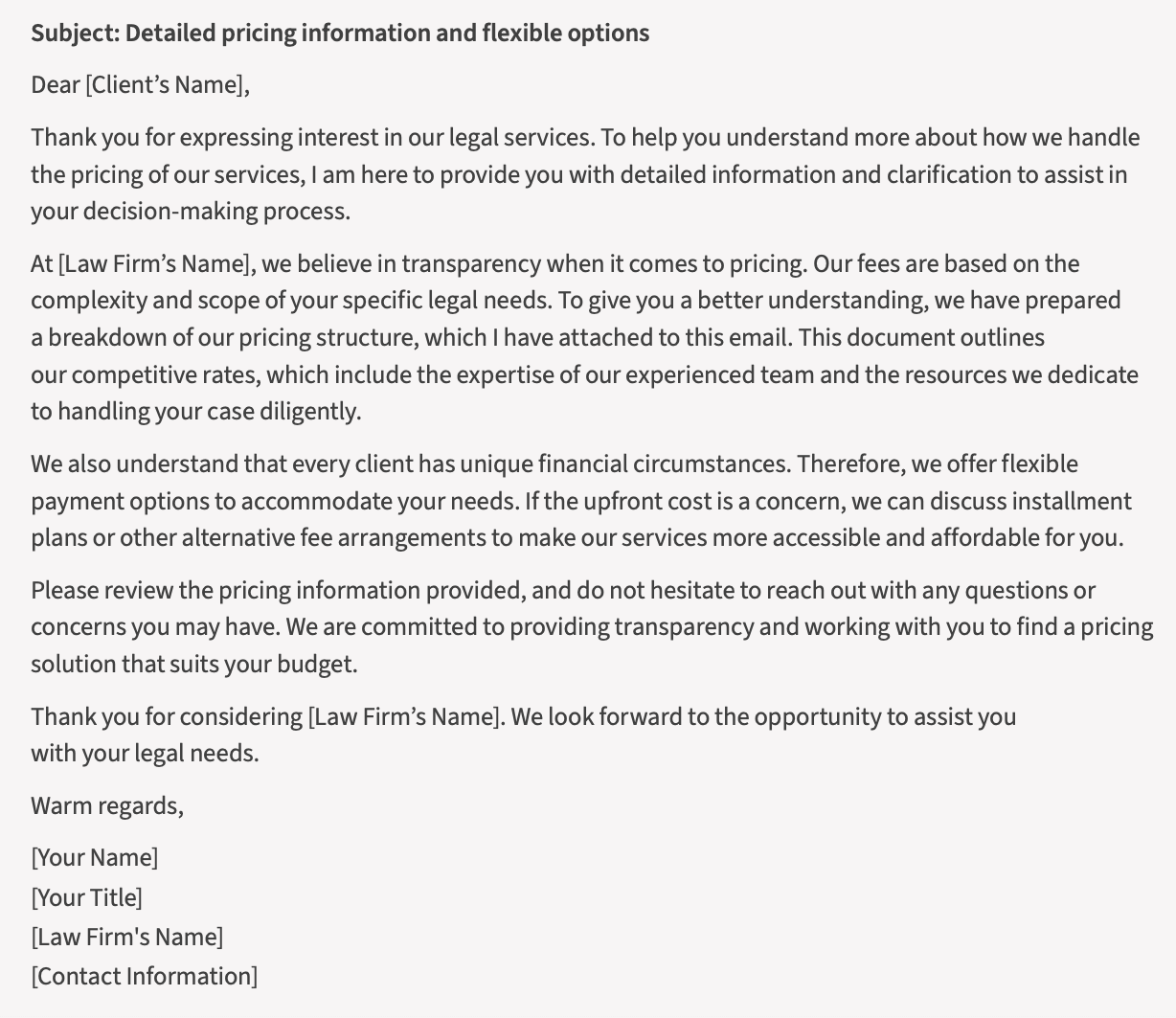Click the '[Your Title]' signature placeholder
Viewport: 1176px width, 1018px height.
tap(87, 898)
